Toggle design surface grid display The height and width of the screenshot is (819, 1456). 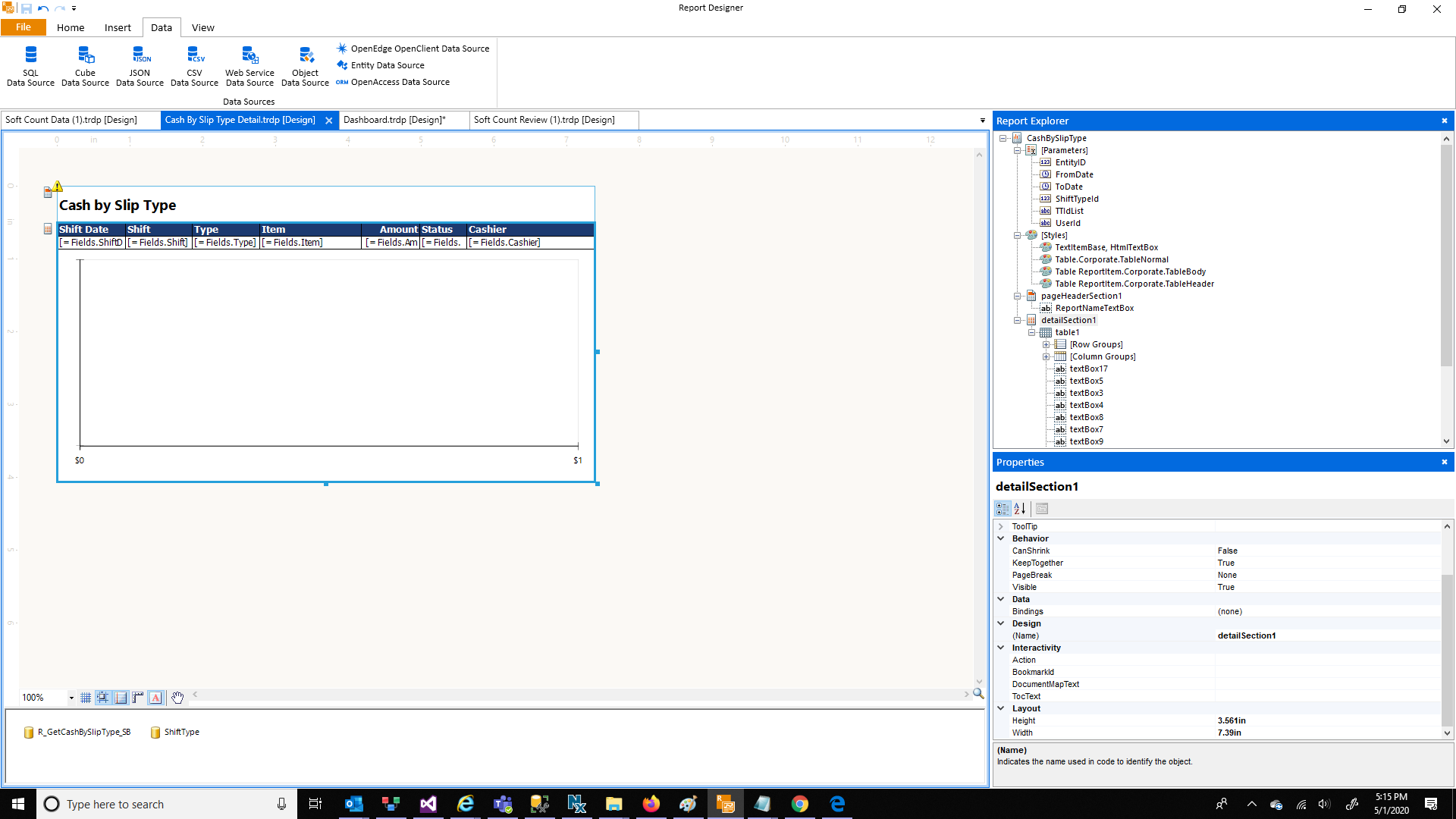(x=86, y=698)
